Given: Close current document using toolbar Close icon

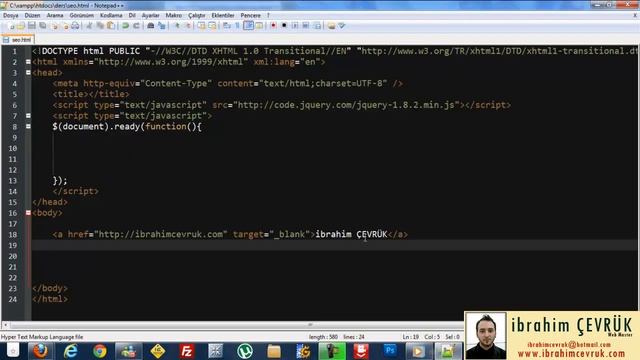Looking at the screenshot, I should (54, 26).
